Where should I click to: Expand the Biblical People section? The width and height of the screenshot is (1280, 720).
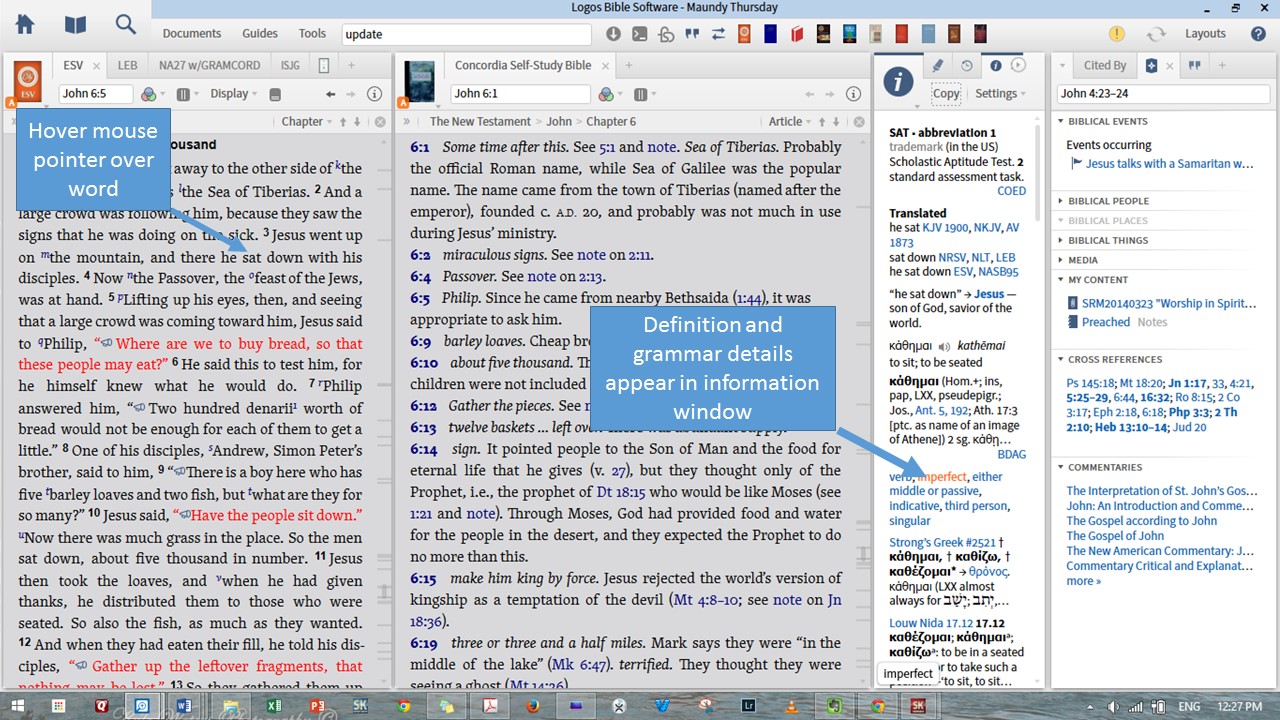[x=1108, y=201]
